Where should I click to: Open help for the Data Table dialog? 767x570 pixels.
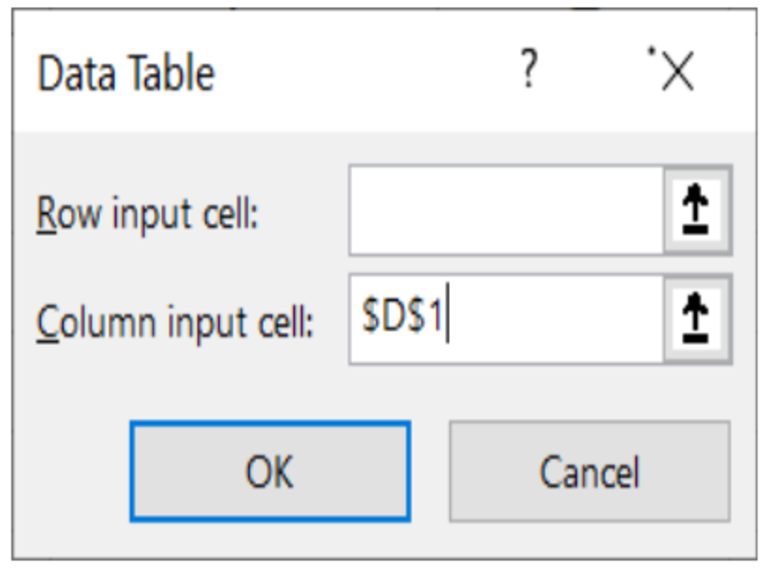(x=529, y=73)
